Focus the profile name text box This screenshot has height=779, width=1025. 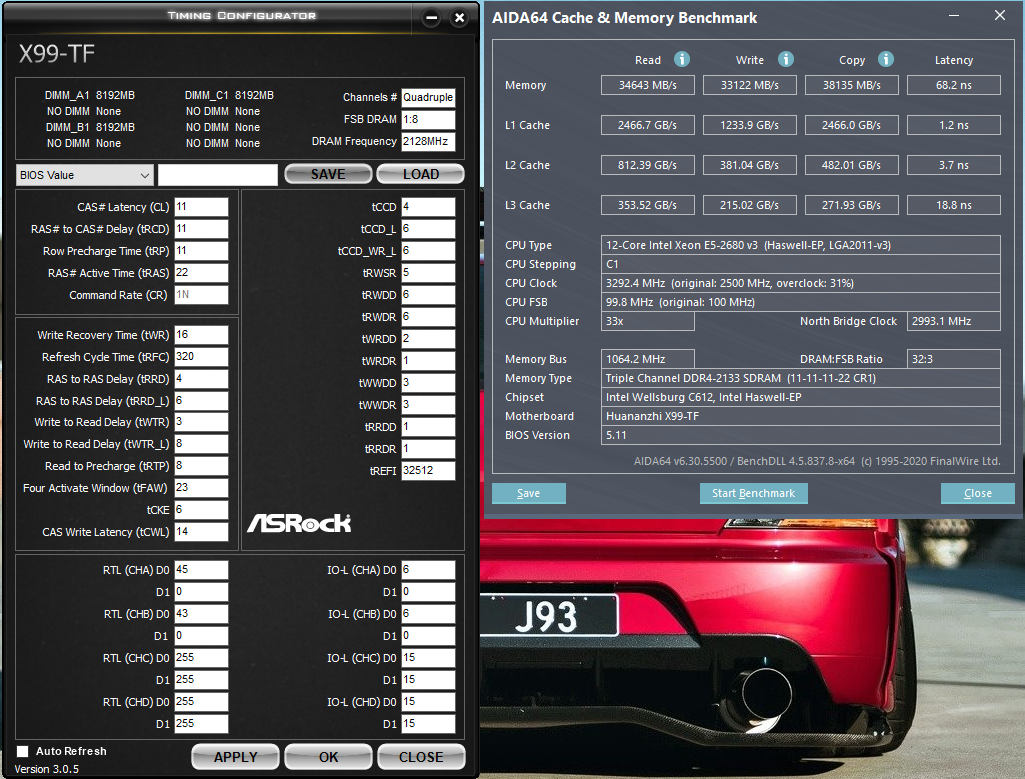coord(217,175)
